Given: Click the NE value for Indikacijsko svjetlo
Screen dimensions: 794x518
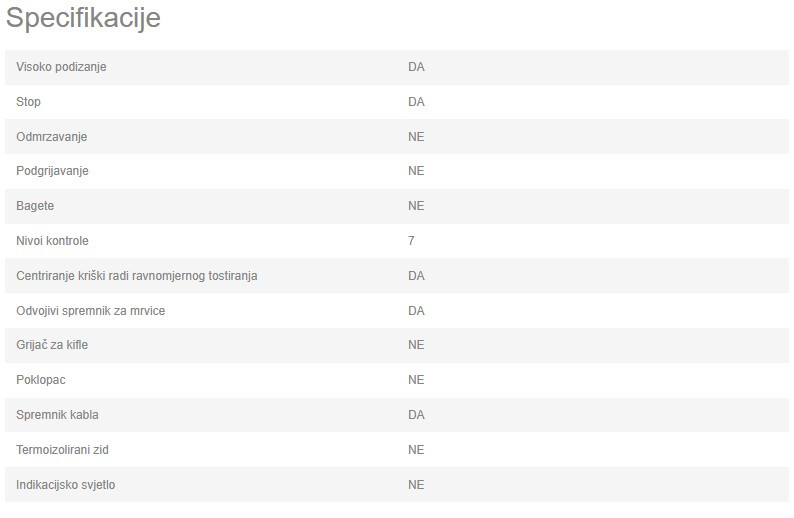Looking at the screenshot, I should coord(416,485).
